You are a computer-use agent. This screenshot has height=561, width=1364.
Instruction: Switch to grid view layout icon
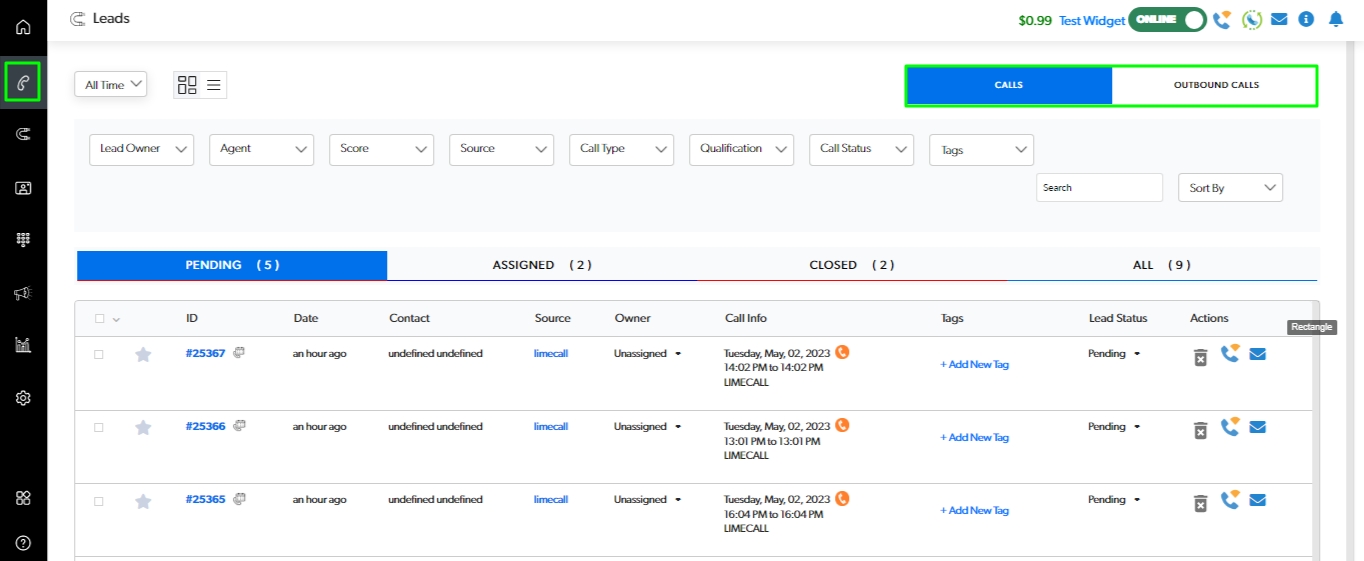point(187,85)
